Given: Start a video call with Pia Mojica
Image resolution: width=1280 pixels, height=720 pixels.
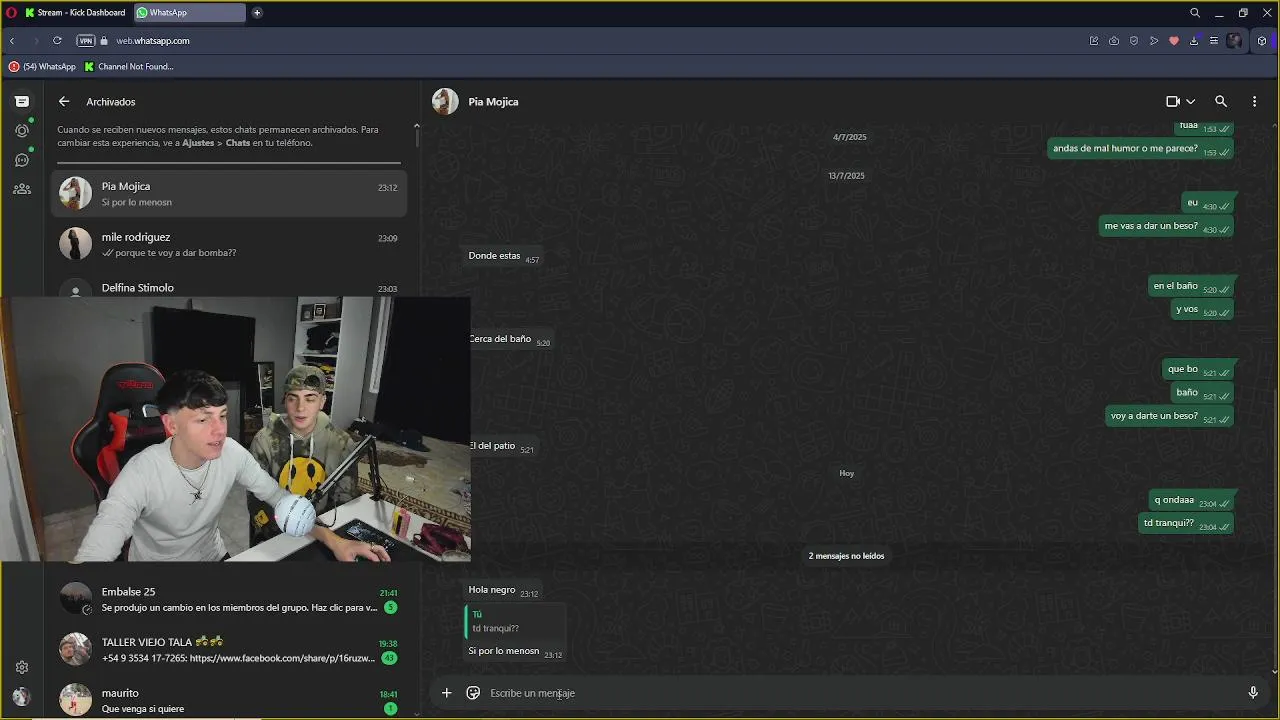Looking at the screenshot, I should tap(1173, 101).
